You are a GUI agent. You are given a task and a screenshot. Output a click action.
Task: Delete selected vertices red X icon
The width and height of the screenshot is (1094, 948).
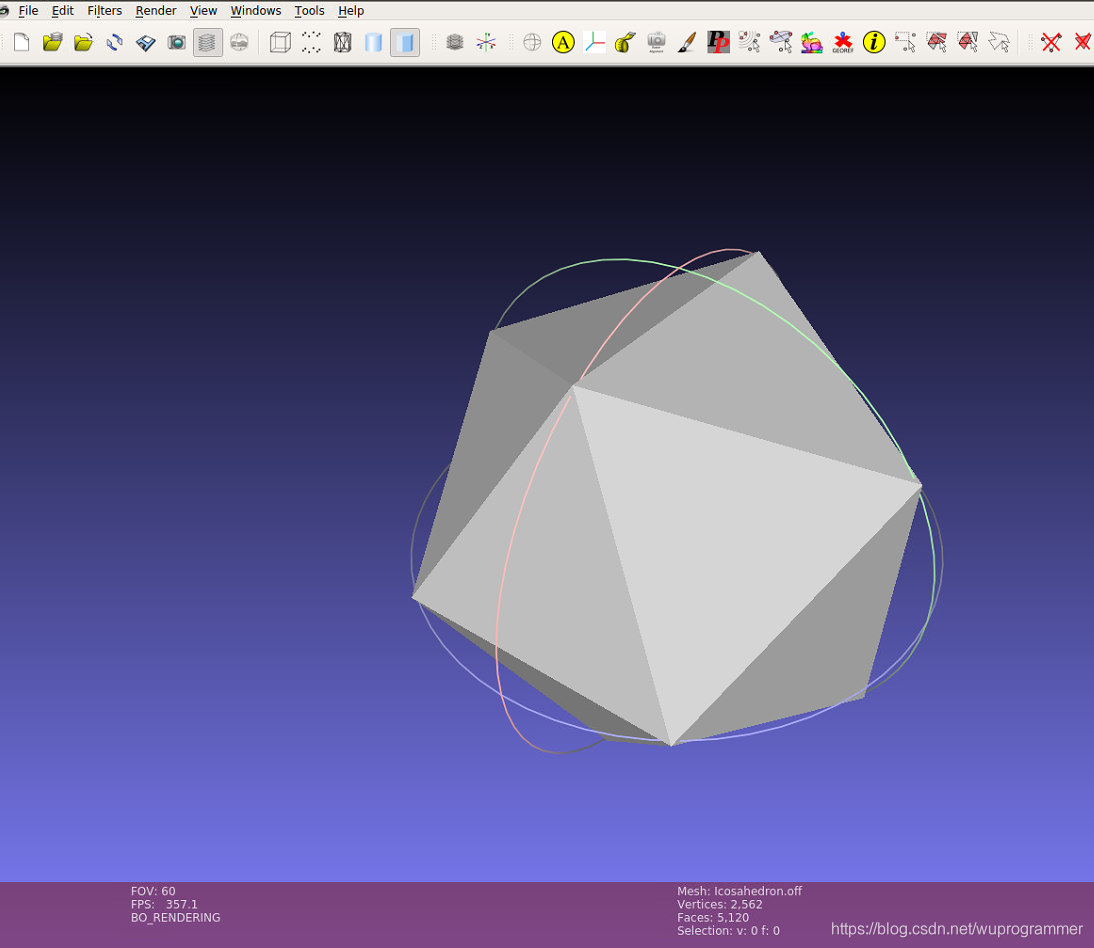point(1051,43)
